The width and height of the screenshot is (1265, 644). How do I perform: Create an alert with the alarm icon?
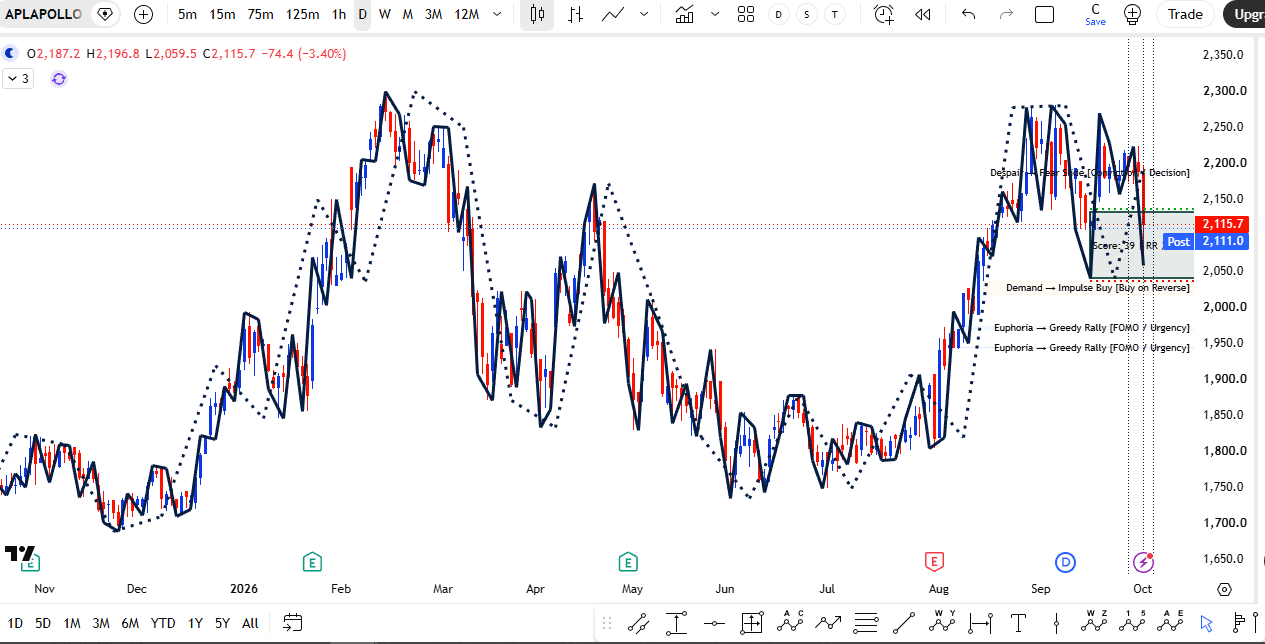[x=883, y=14]
